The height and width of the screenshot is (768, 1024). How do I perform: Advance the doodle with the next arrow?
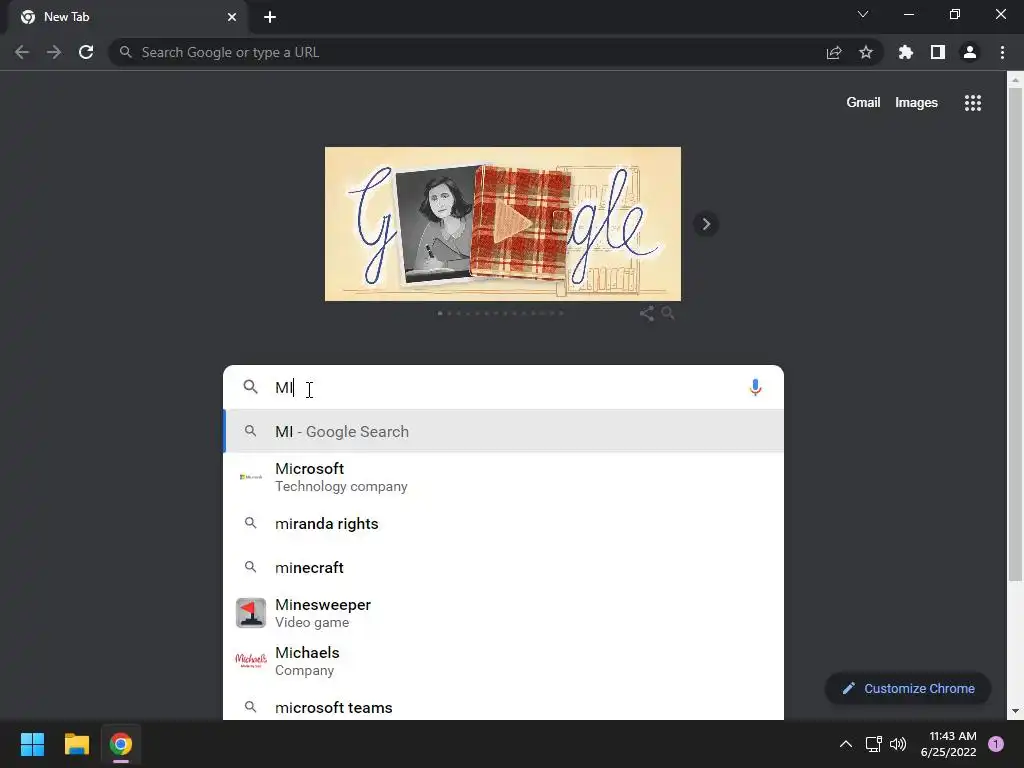[706, 224]
